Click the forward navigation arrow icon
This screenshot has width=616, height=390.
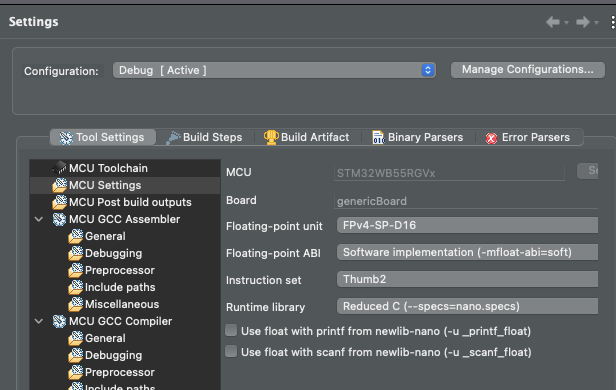(x=583, y=22)
